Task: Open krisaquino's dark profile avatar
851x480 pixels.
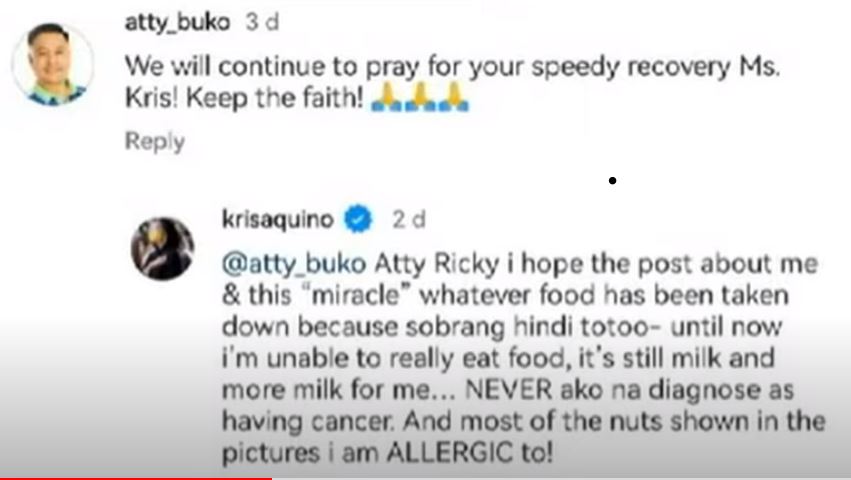Action: click(x=162, y=249)
